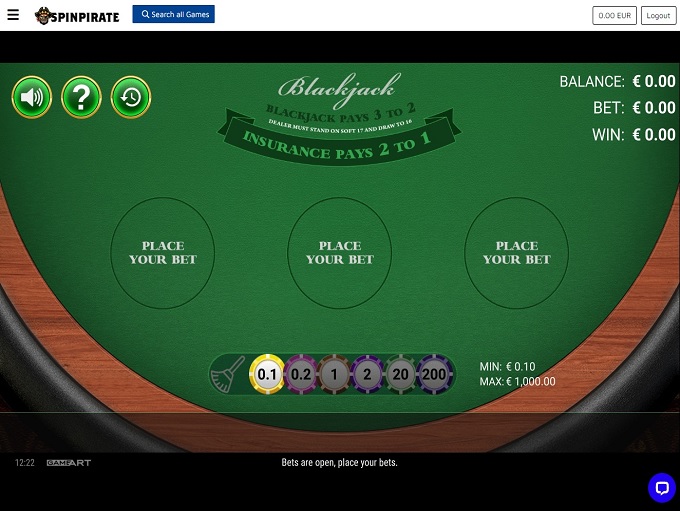Screen dimensions: 680x511
Task: Select the 0.1 chip
Action: [267, 374]
